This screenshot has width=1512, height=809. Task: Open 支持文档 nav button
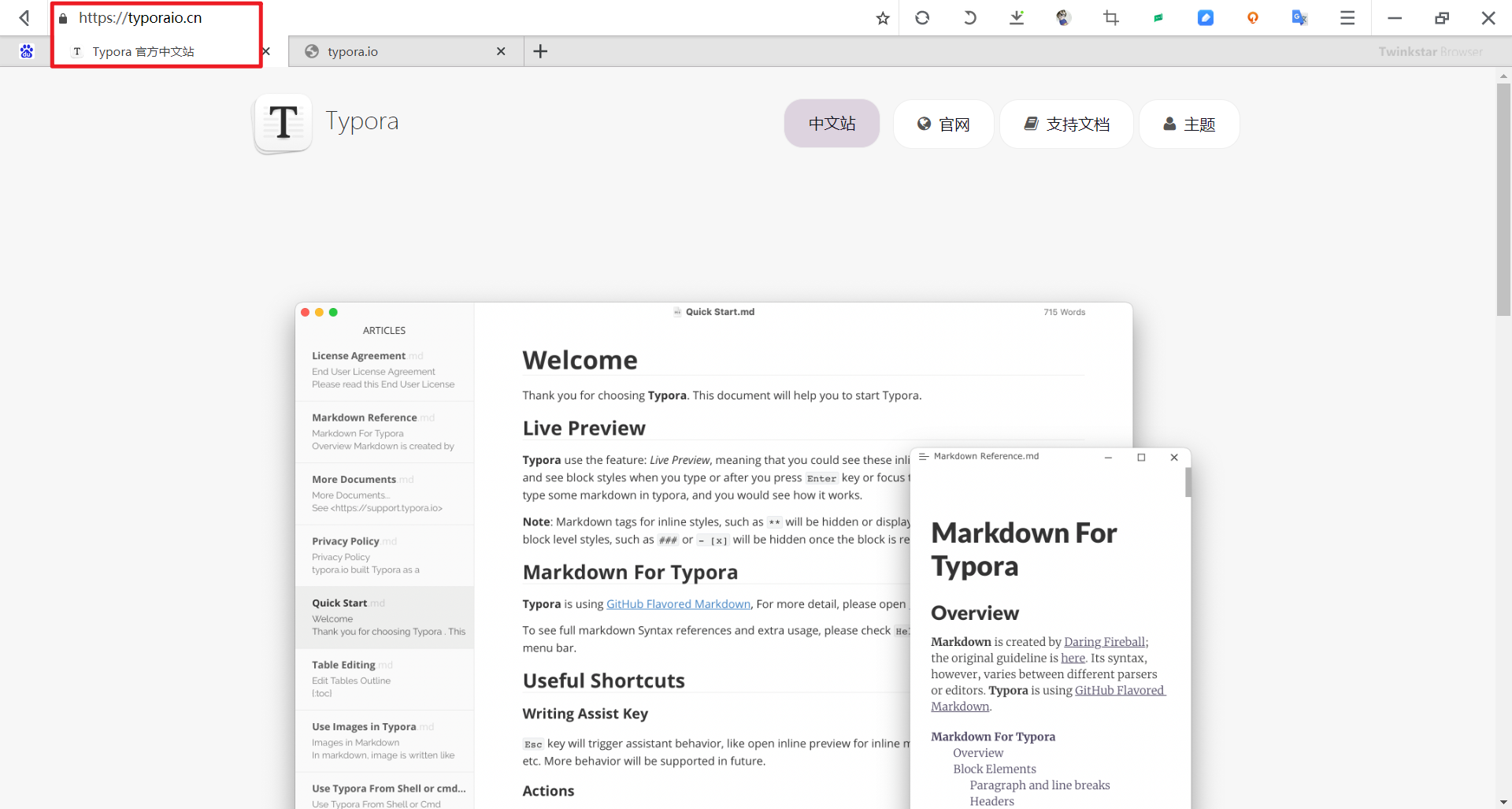coord(1066,124)
